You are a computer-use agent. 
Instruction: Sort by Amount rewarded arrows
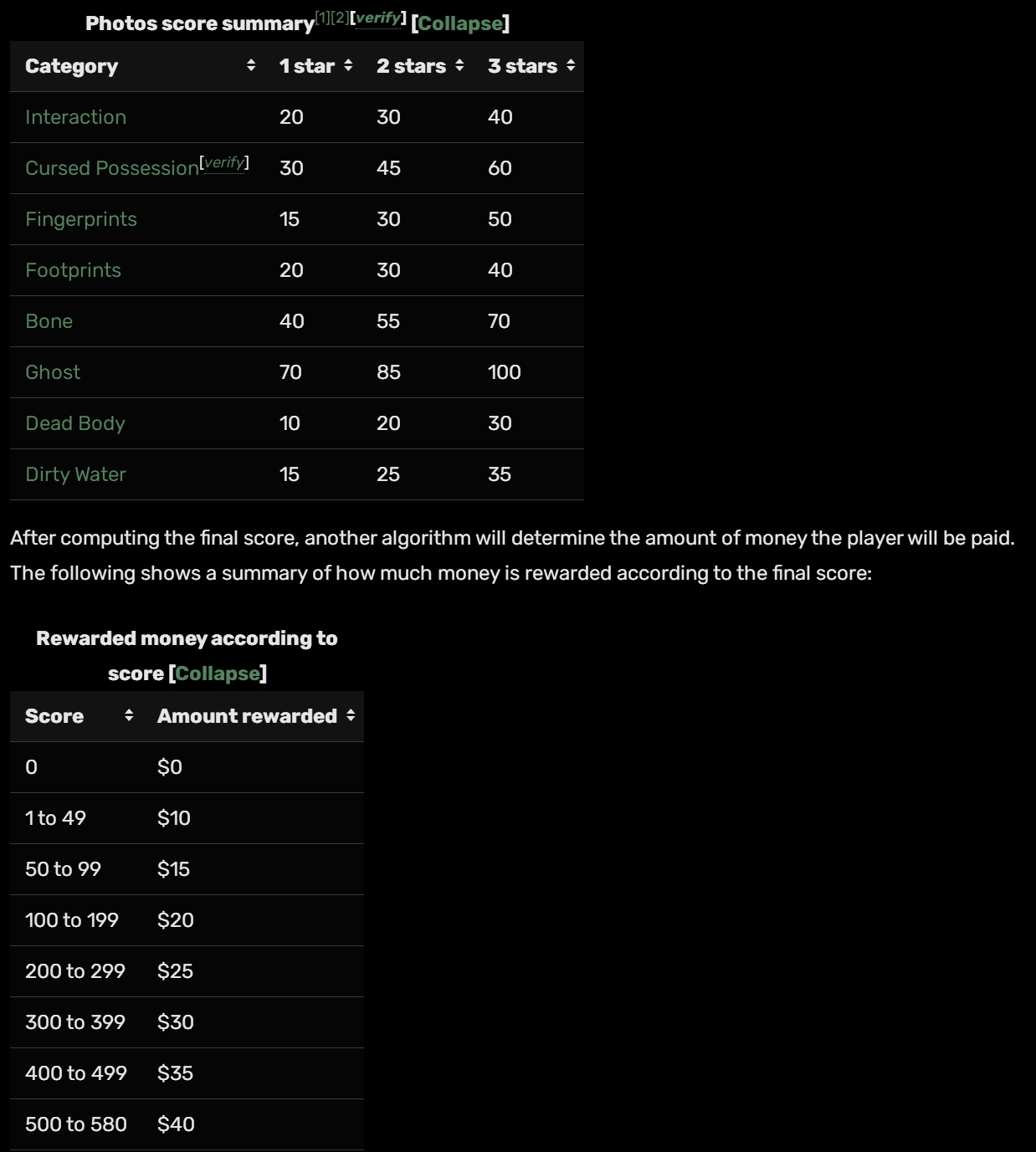click(351, 715)
